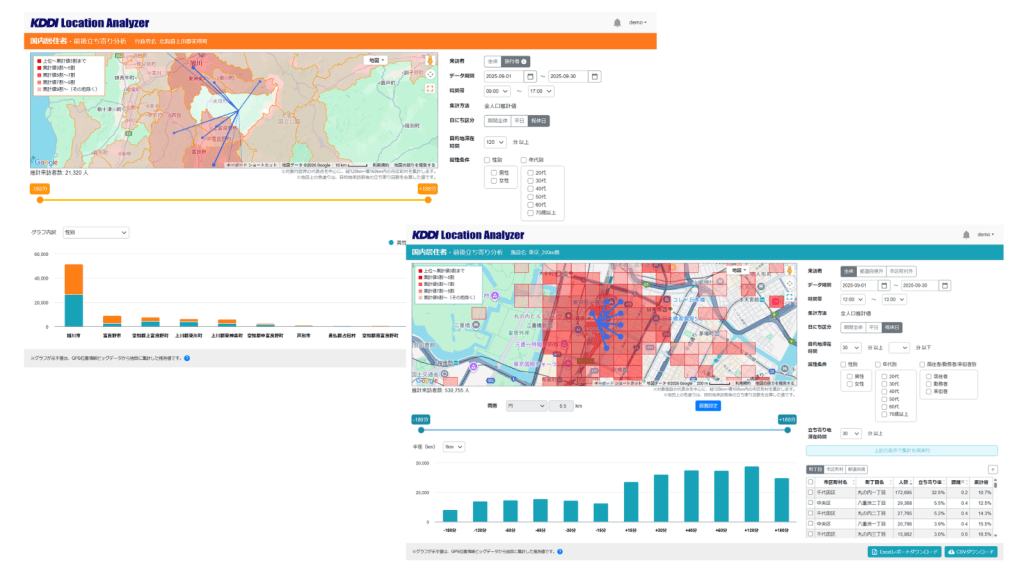Viewport: 1024px width, 576px height.
Task: Recenter the Tokyo map with locate icon
Action: 789,284
